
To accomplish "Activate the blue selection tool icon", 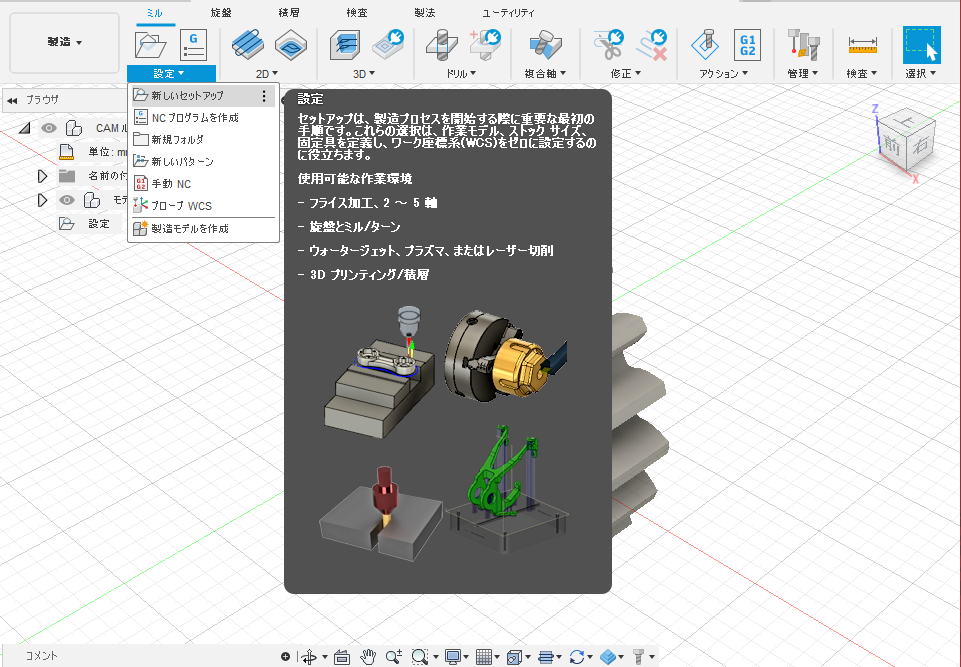I will click(921, 45).
